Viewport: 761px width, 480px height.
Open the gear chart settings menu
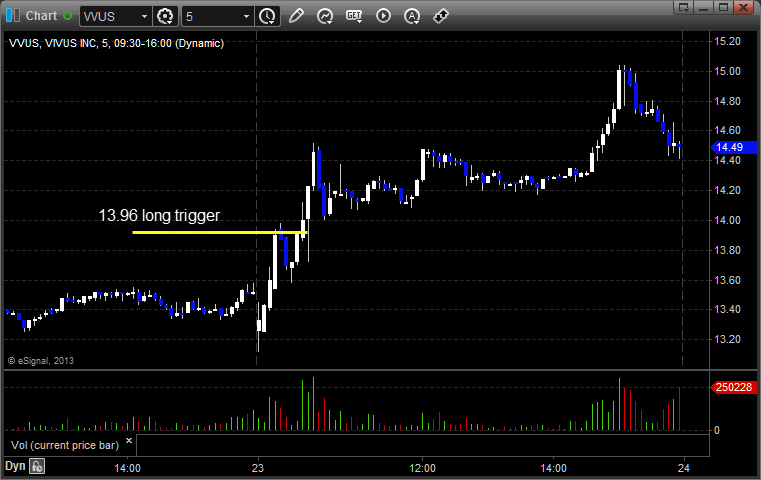click(x=165, y=17)
